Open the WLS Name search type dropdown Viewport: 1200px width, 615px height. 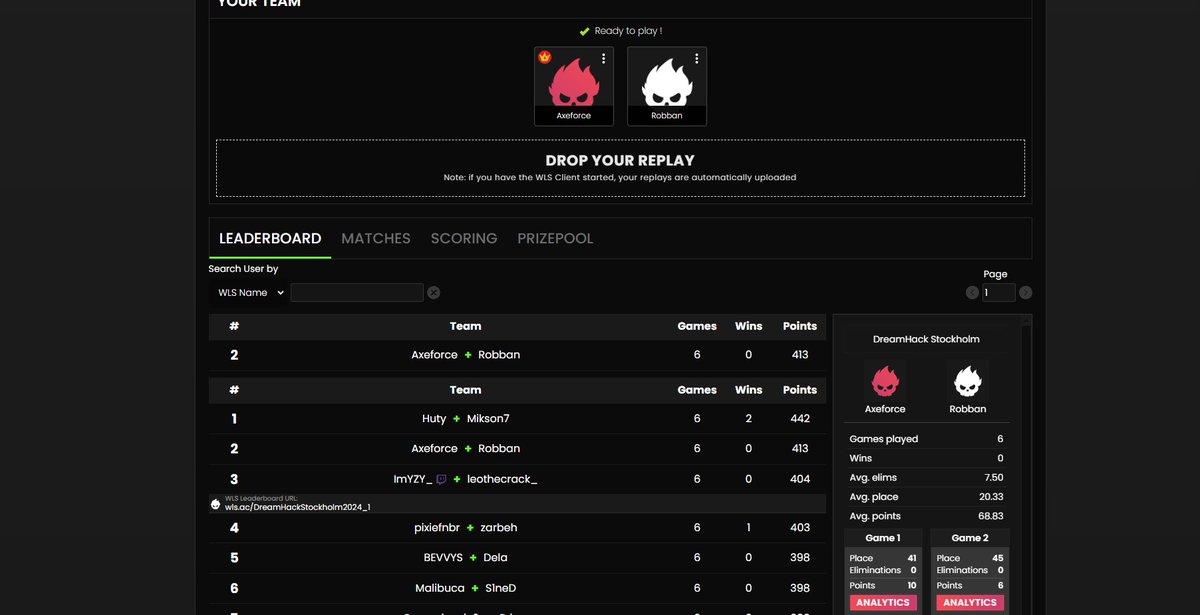click(250, 293)
